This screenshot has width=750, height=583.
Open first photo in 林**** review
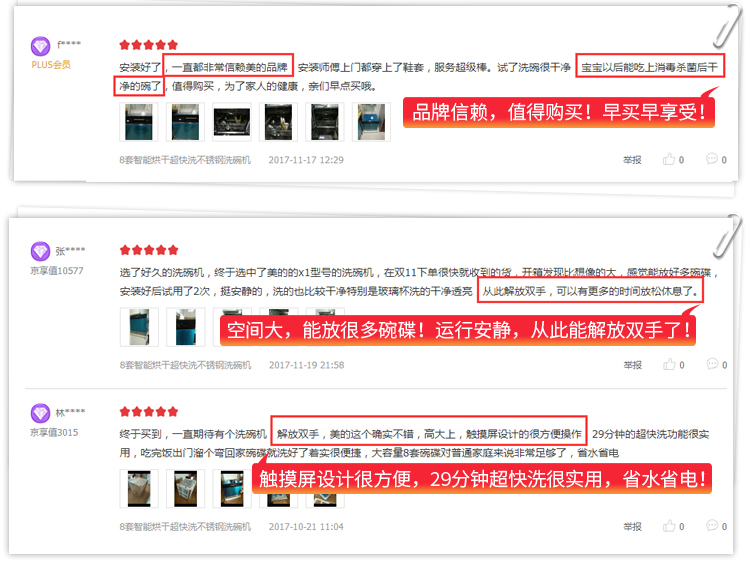tap(139, 488)
